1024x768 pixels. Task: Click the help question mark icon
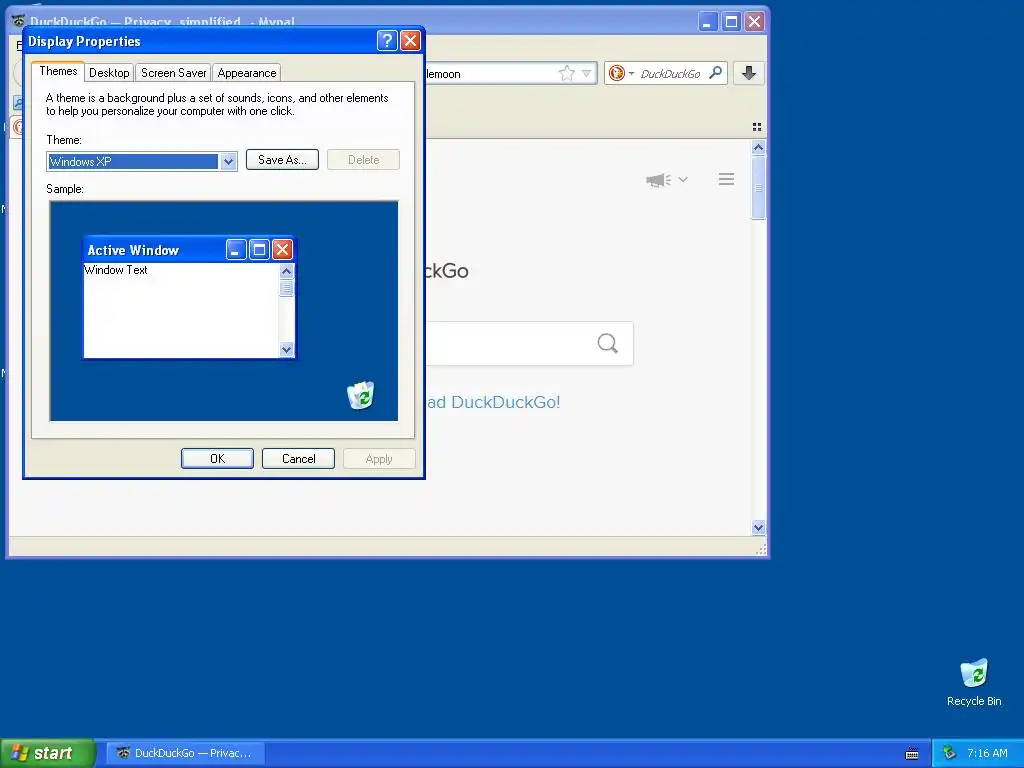point(387,41)
